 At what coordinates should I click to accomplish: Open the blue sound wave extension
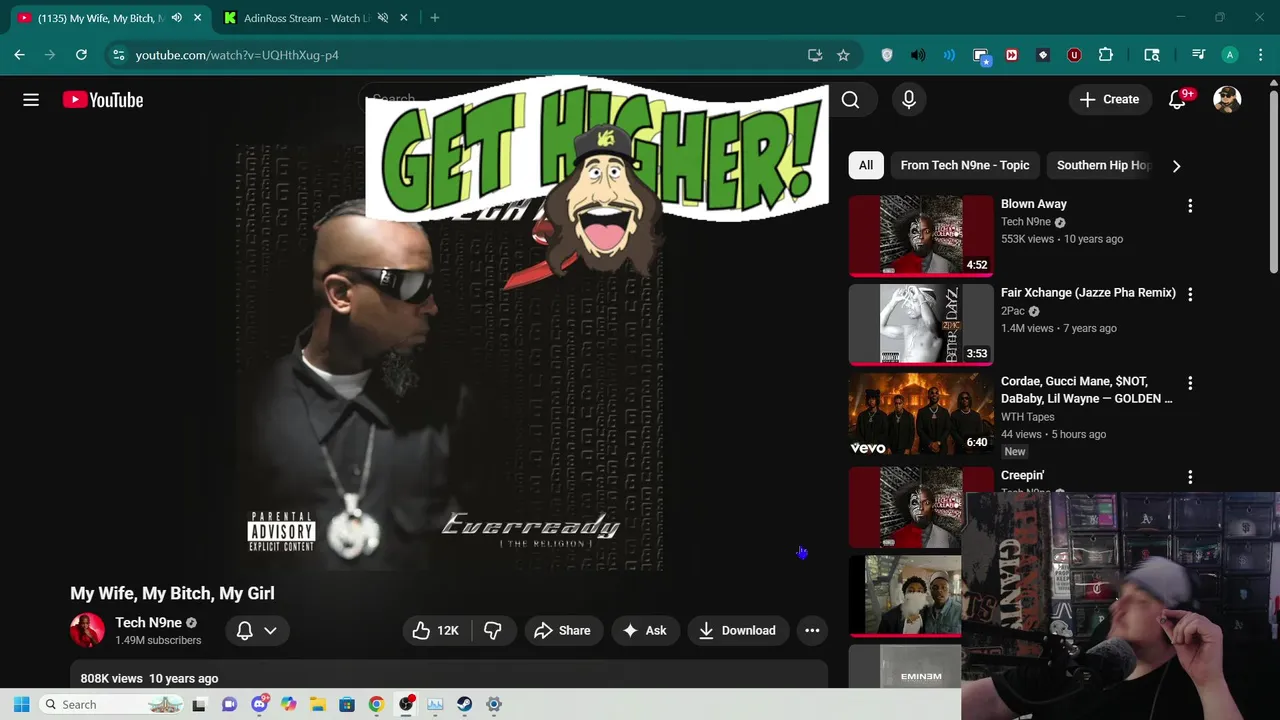click(x=949, y=55)
